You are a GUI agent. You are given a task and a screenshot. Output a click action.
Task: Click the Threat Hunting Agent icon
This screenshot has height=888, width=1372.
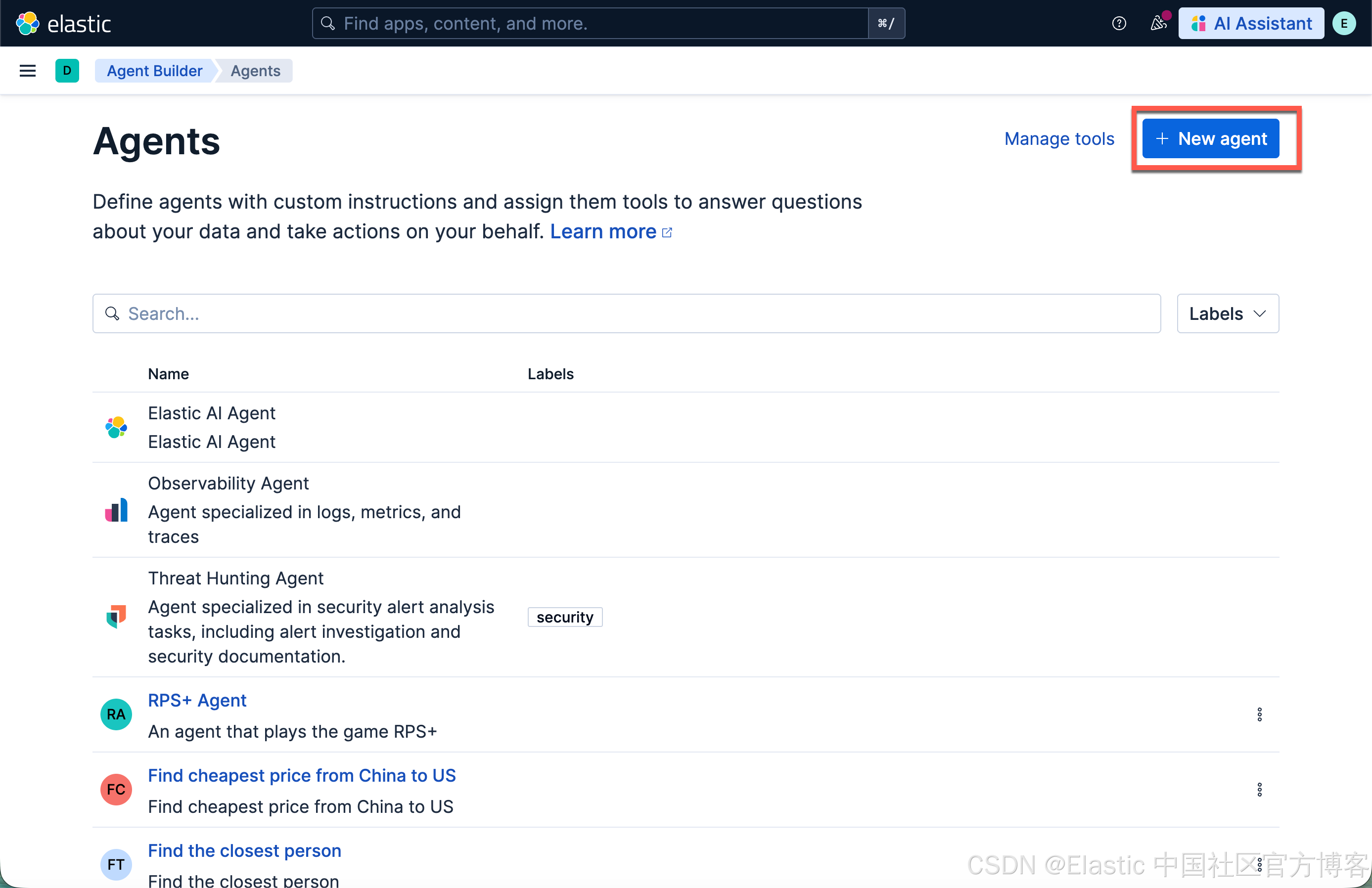click(x=116, y=617)
